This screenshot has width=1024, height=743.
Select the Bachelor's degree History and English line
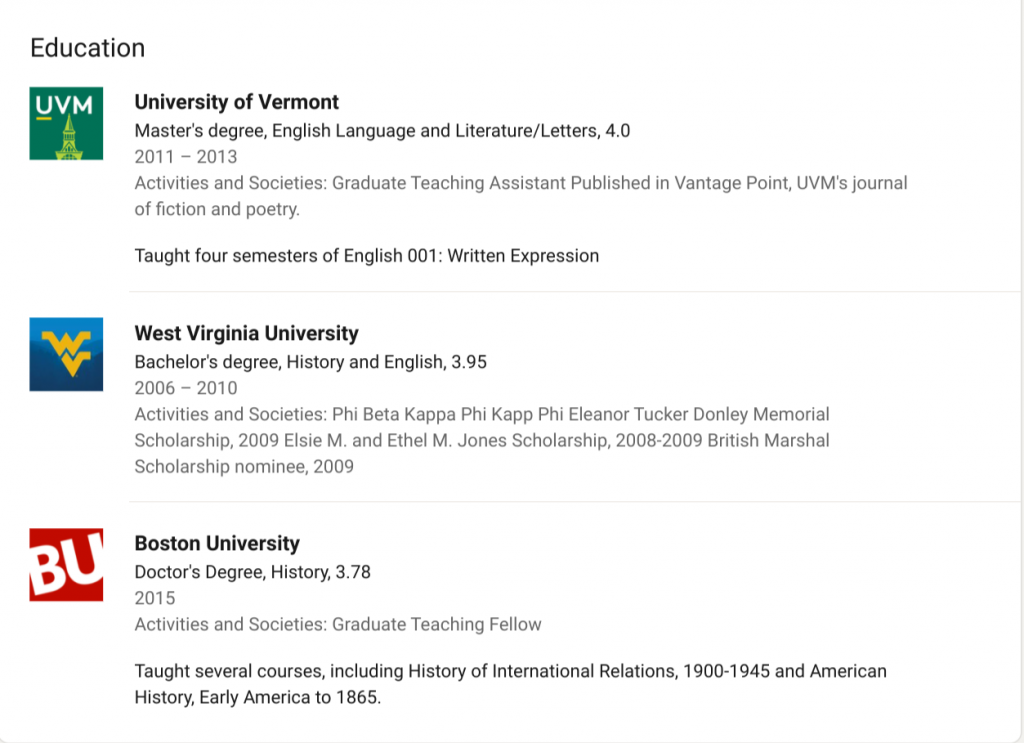pos(310,362)
